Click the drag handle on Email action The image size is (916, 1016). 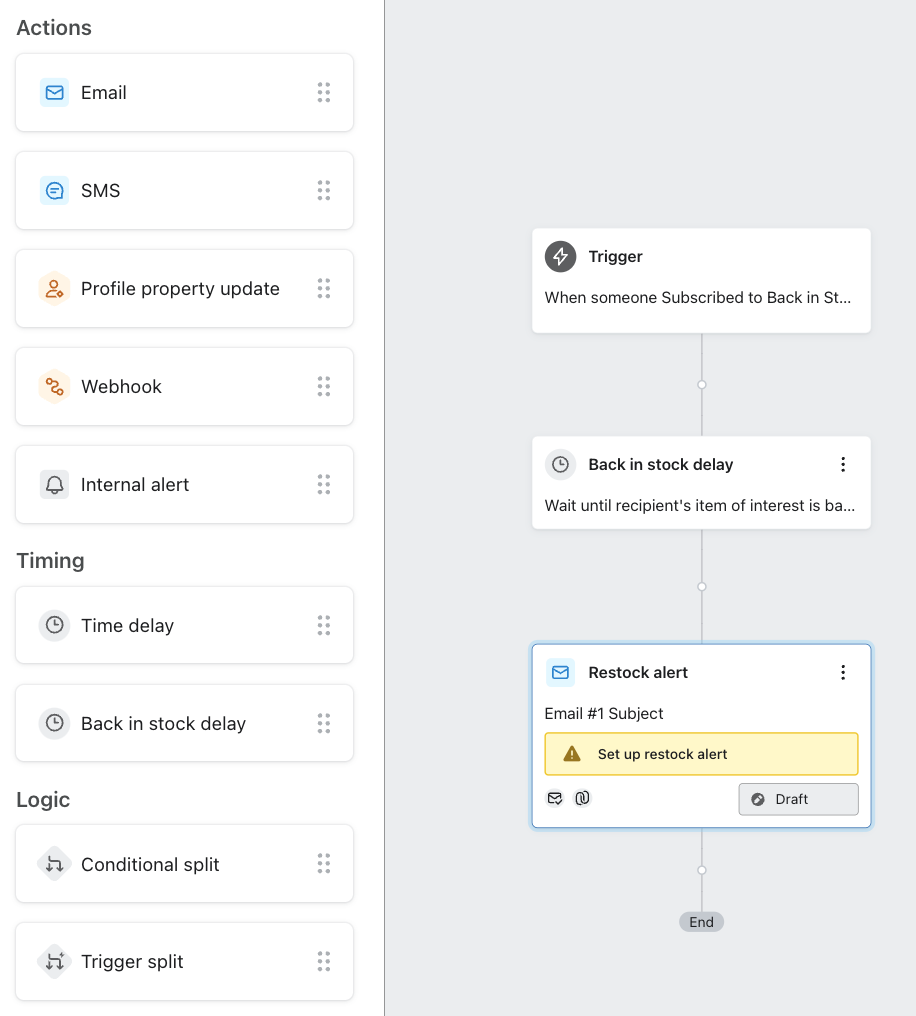click(x=324, y=93)
